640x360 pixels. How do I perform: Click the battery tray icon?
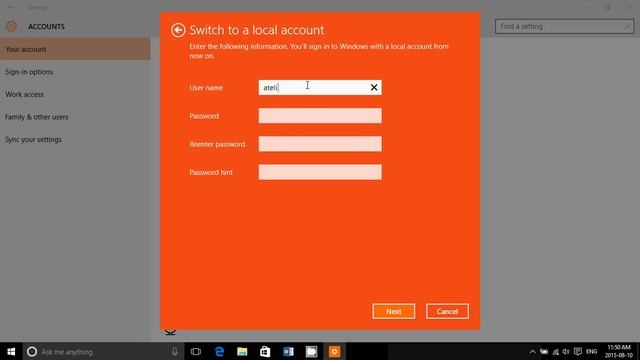click(544, 351)
